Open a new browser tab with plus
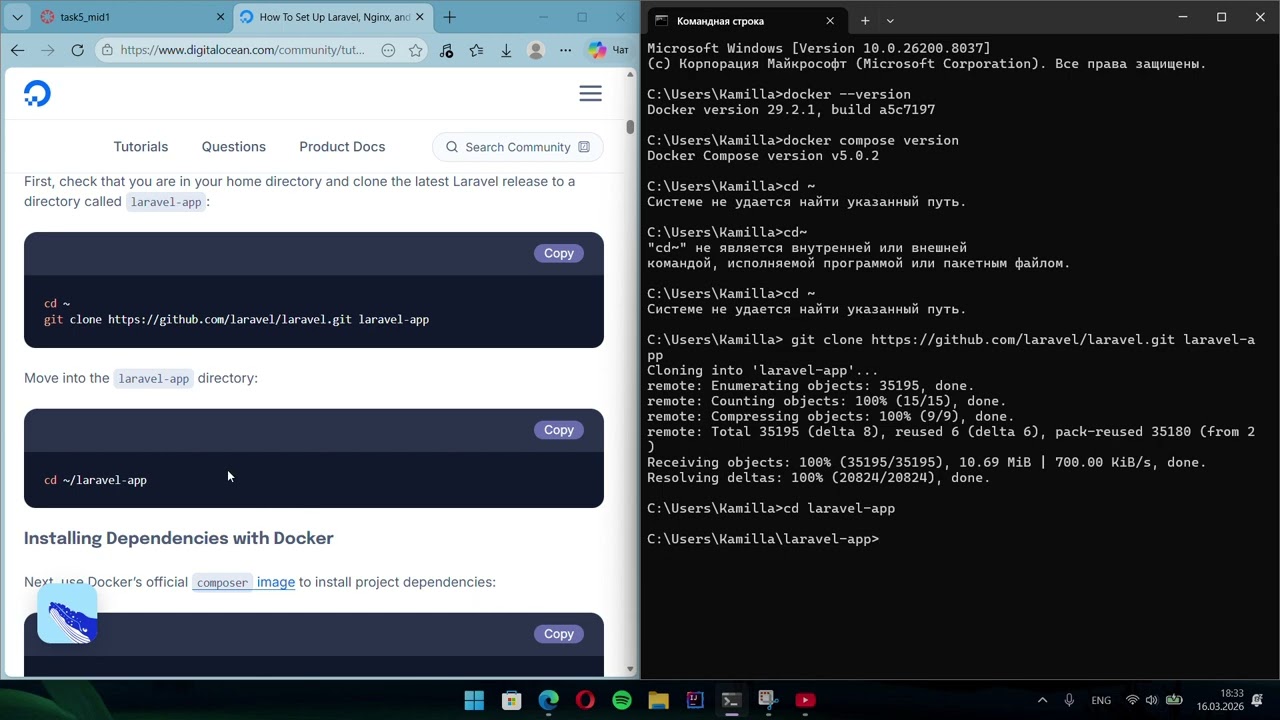Image resolution: width=1280 pixels, height=720 pixels. click(449, 17)
